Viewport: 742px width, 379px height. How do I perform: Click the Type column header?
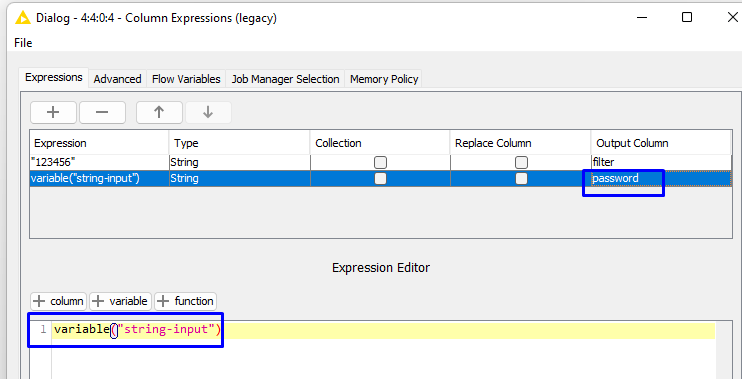point(239,143)
